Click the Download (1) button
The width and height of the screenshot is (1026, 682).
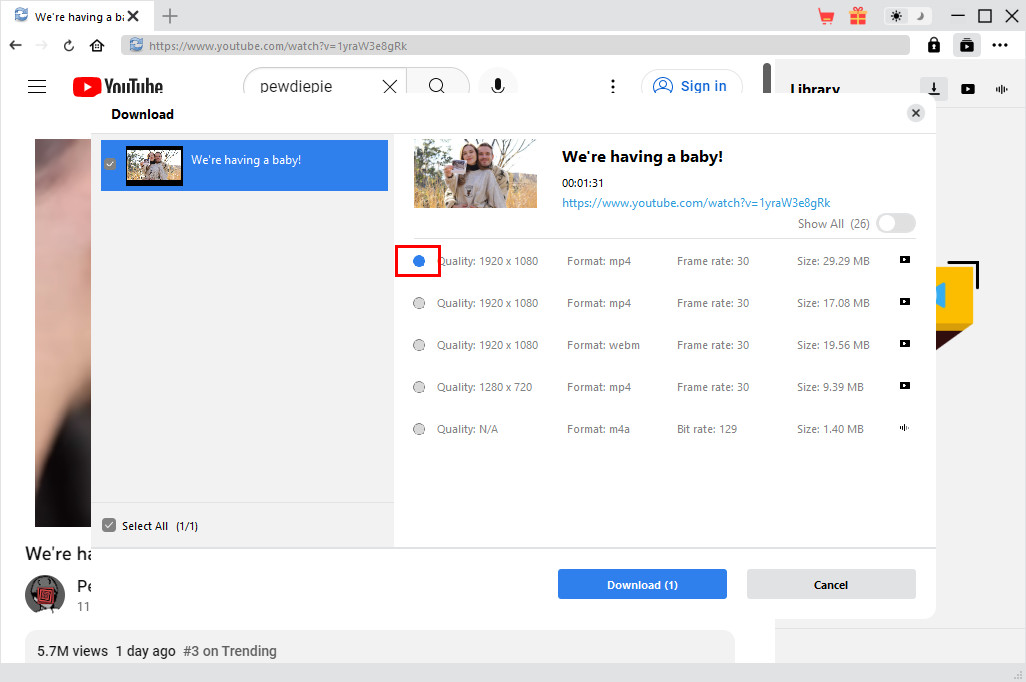click(642, 584)
